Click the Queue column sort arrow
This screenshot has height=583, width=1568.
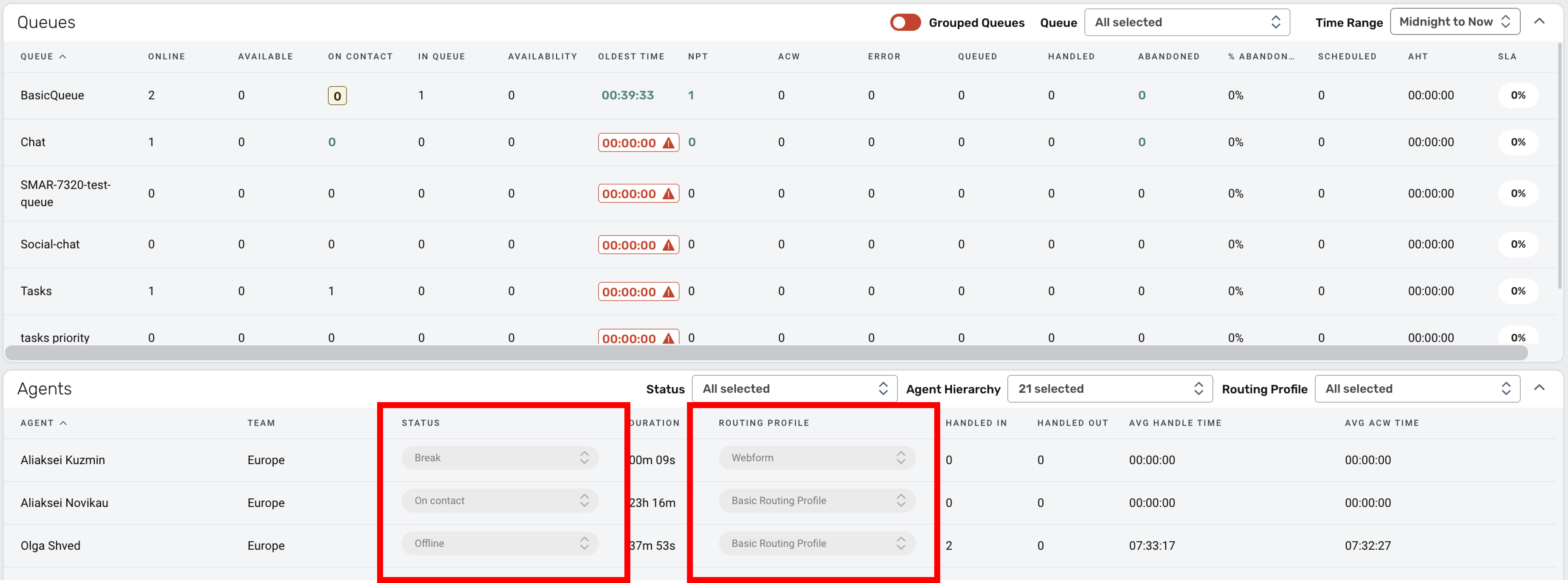coord(63,57)
